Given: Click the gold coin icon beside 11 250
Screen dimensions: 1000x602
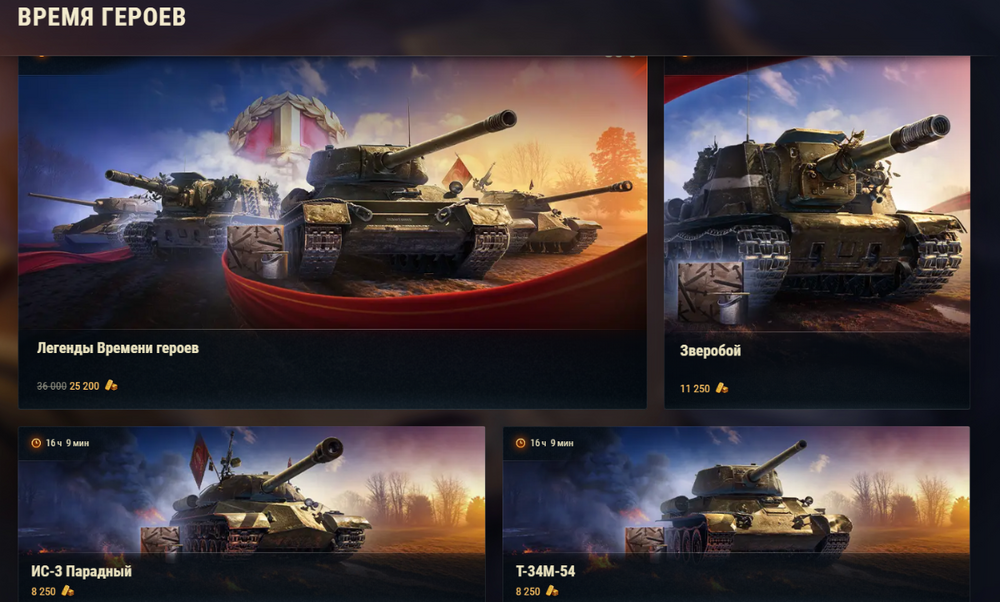Looking at the screenshot, I should pos(721,388).
